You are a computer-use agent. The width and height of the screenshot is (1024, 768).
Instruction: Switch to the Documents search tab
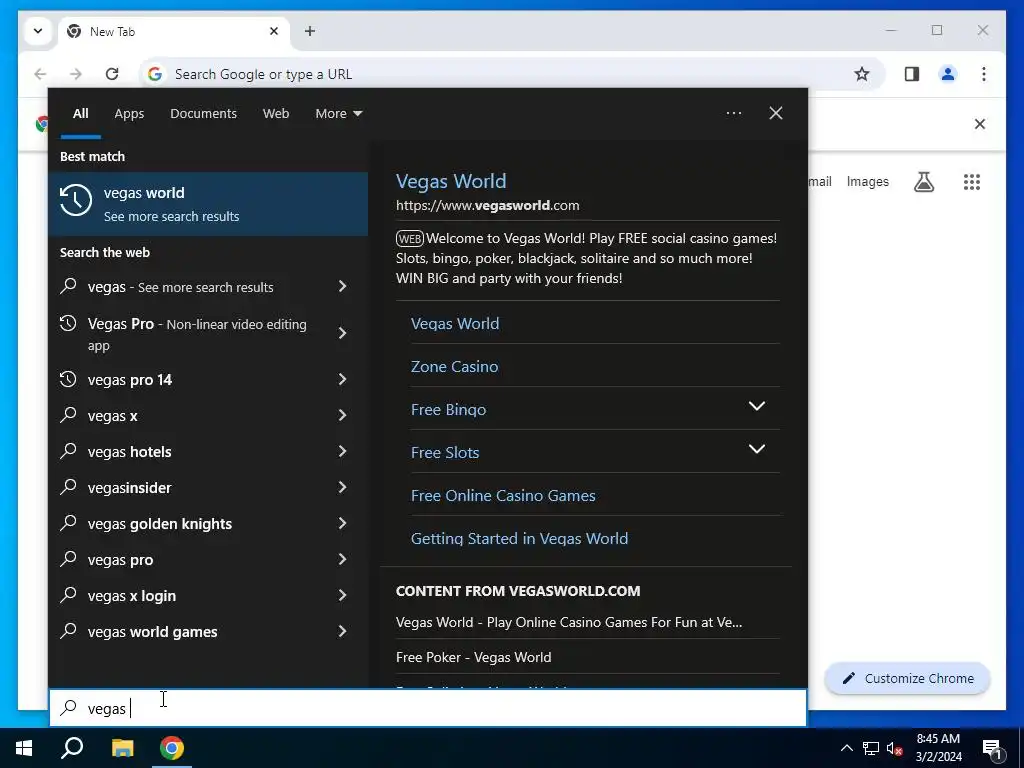(203, 114)
